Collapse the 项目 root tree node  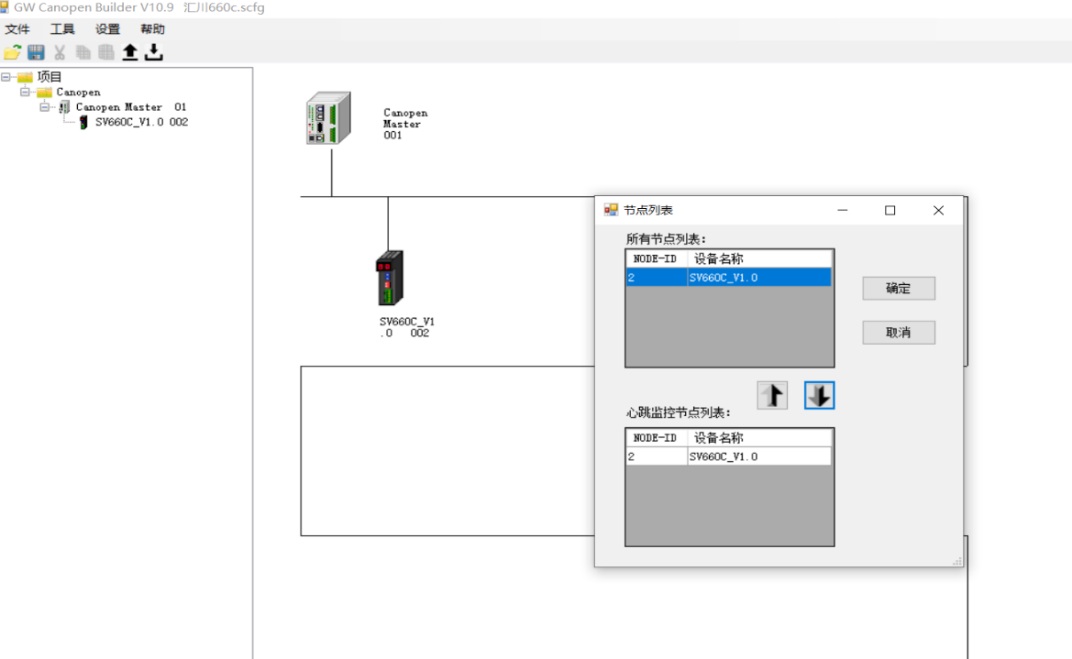(x=6, y=77)
